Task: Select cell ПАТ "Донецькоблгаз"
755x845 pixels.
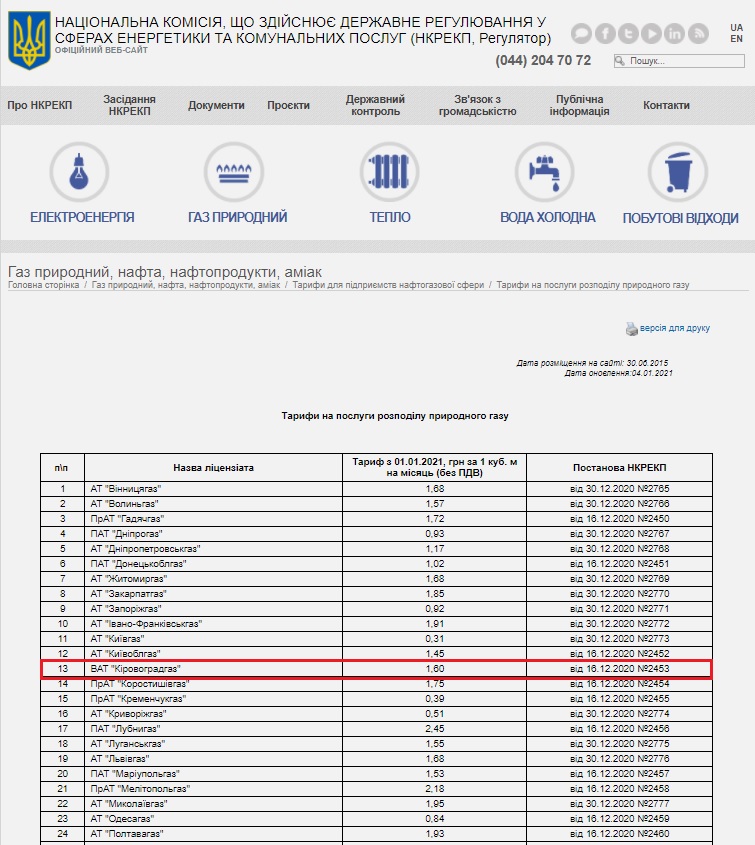Action: coord(213,564)
